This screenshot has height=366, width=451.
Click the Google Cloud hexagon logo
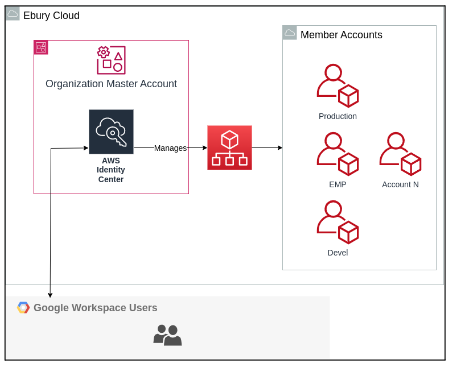click(23, 307)
